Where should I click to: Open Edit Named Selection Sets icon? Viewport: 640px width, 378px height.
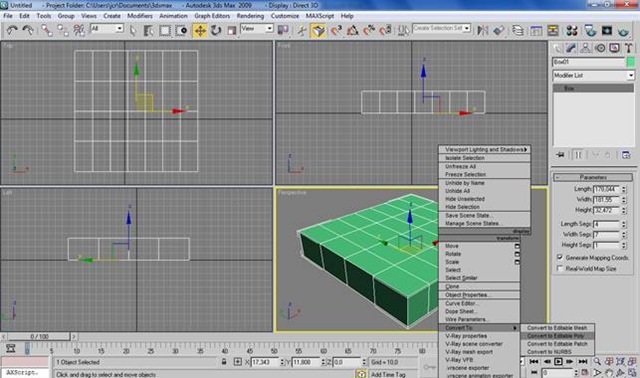click(403, 31)
